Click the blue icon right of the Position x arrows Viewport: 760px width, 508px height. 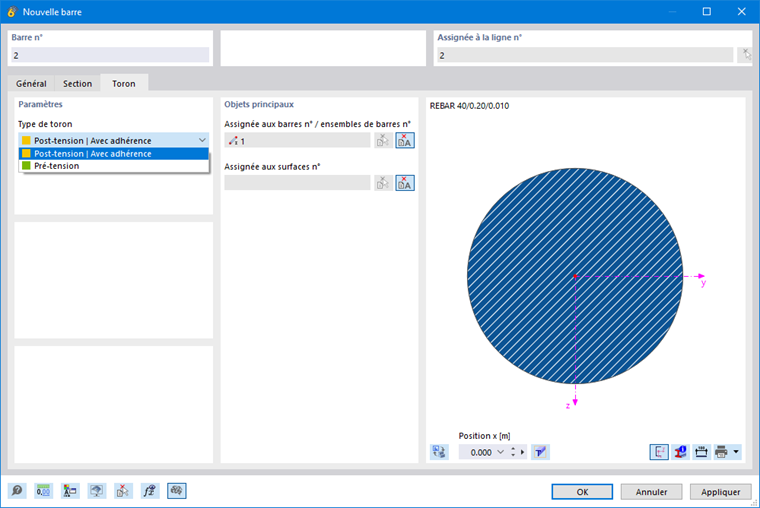[x=540, y=452]
